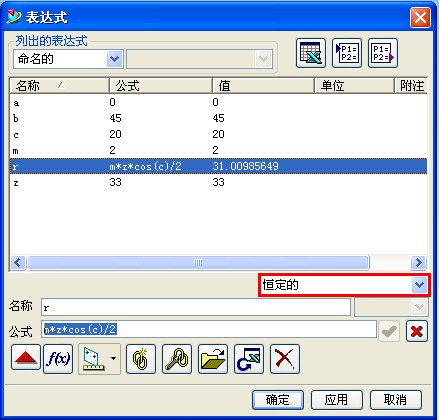Close the 表达式 dialog window
The image size is (439, 420).
(x=420, y=17)
